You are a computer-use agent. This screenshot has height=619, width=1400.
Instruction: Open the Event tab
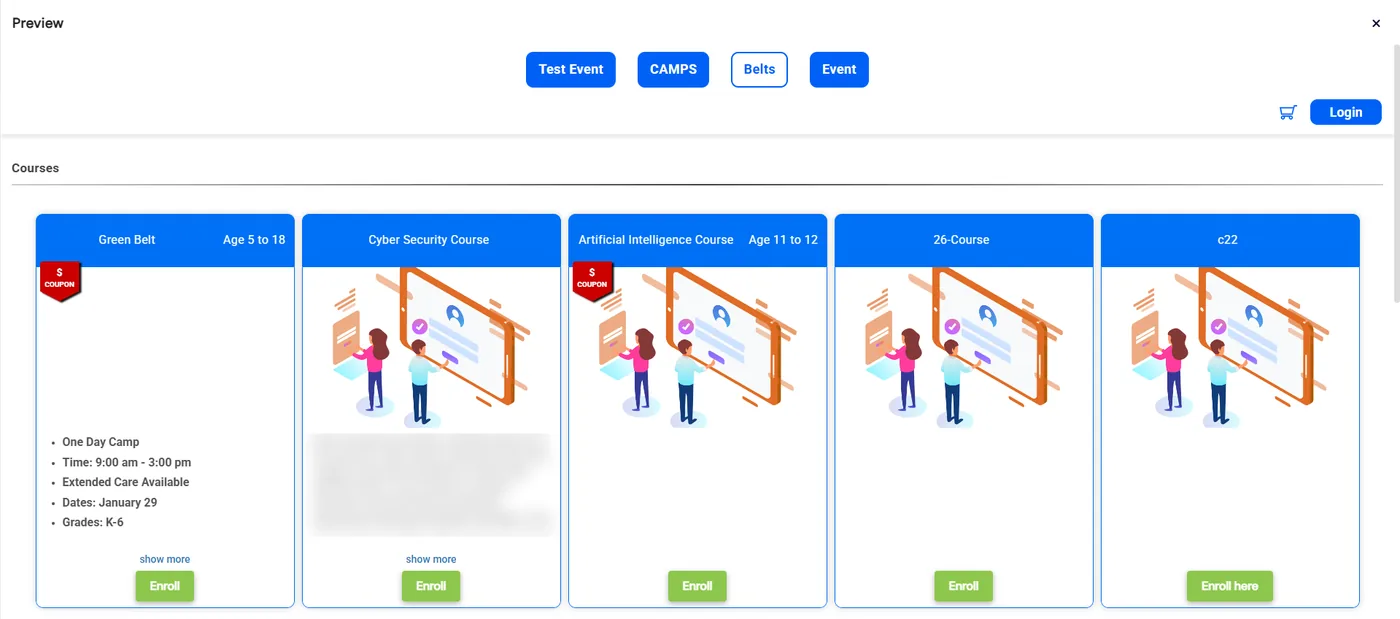click(x=839, y=70)
